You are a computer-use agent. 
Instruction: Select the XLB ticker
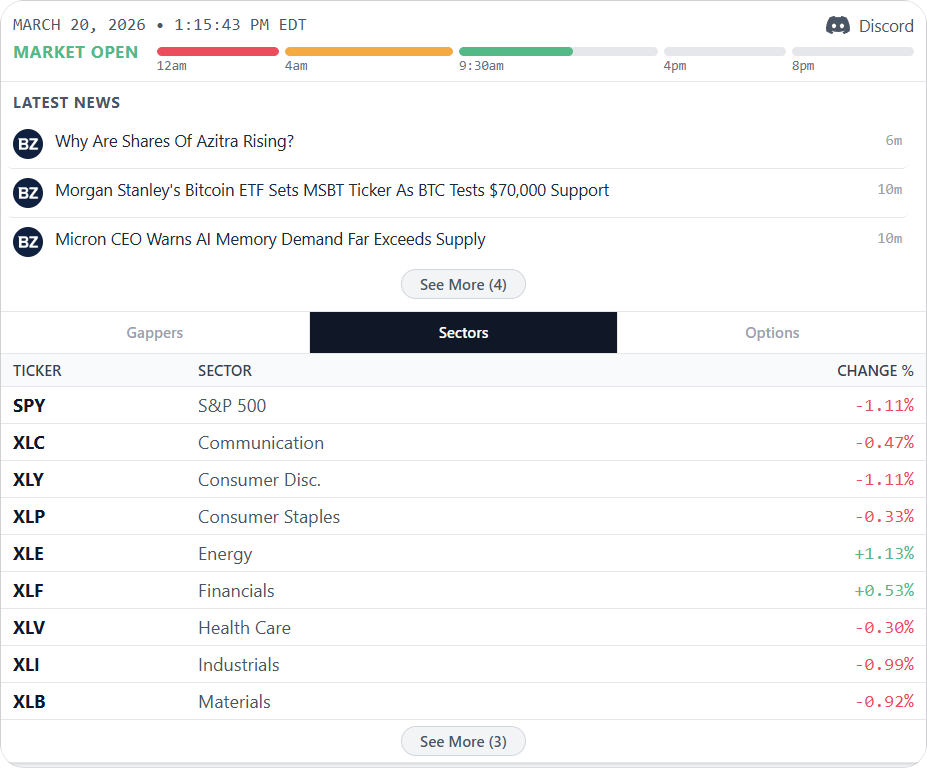pyautogui.click(x=29, y=702)
